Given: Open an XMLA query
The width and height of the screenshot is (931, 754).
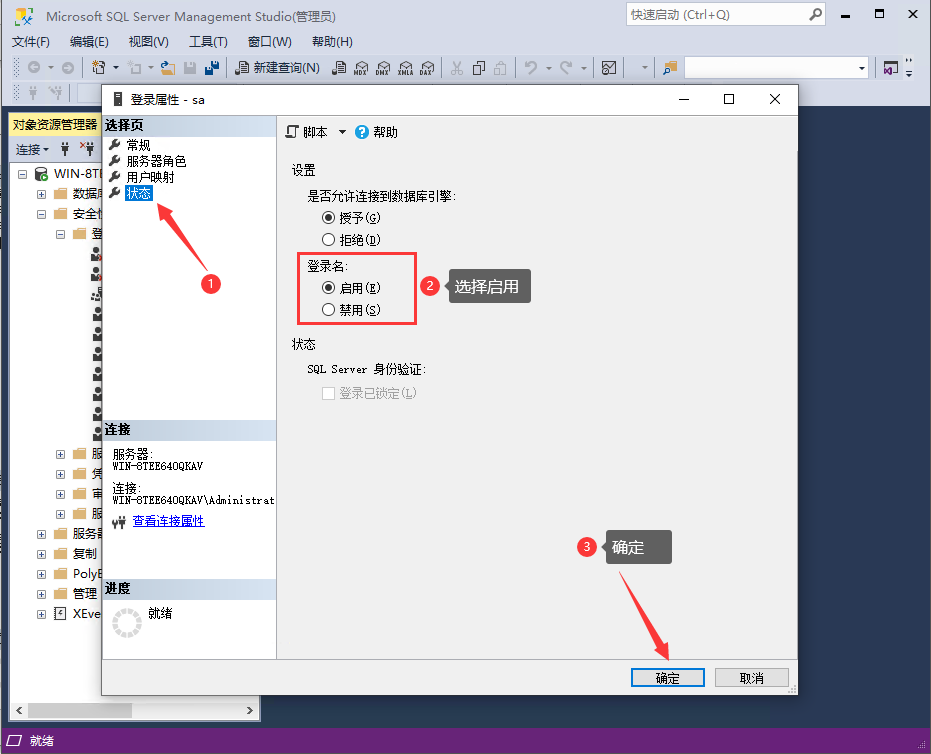Looking at the screenshot, I should pyautogui.click(x=406, y=68).
